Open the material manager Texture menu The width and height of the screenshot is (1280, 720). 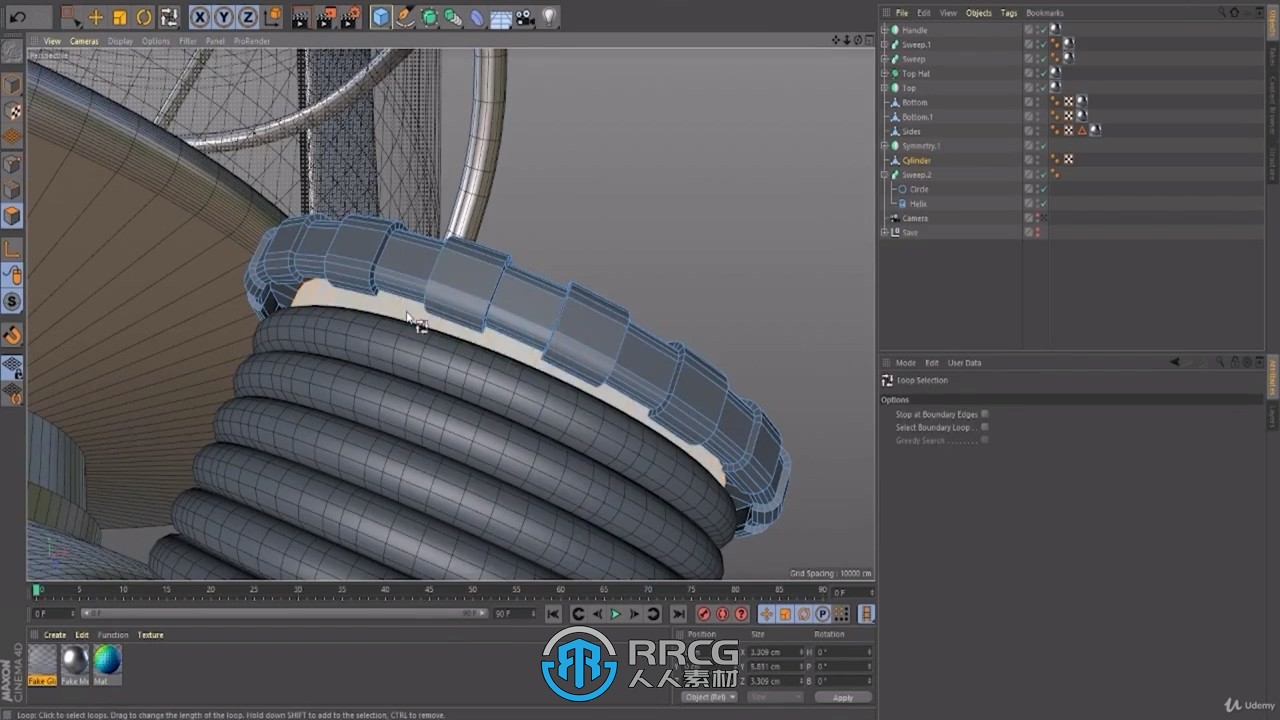tap(150, 635)
